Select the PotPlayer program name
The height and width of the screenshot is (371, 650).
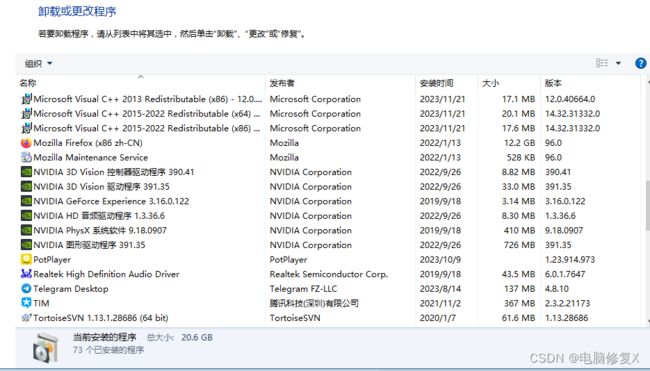(52, 259)
